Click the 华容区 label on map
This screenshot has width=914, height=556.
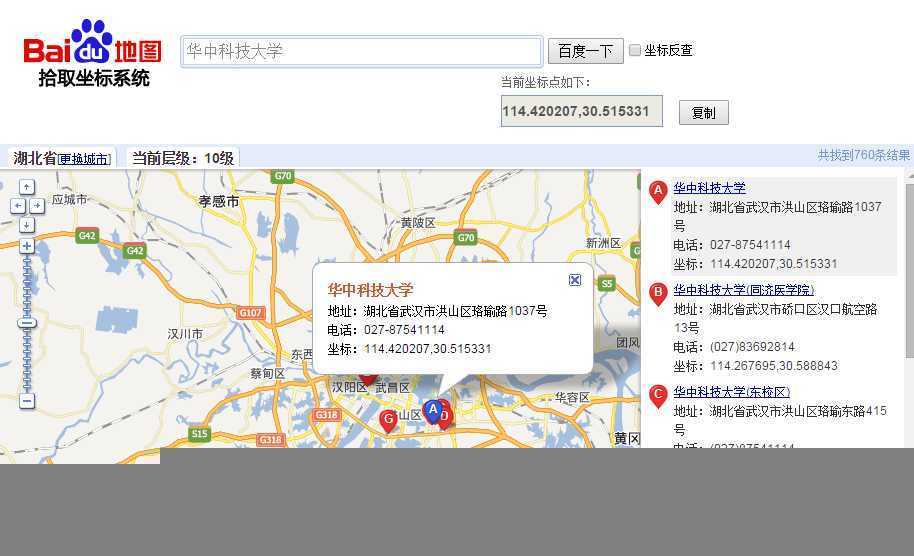click(572, 397)
